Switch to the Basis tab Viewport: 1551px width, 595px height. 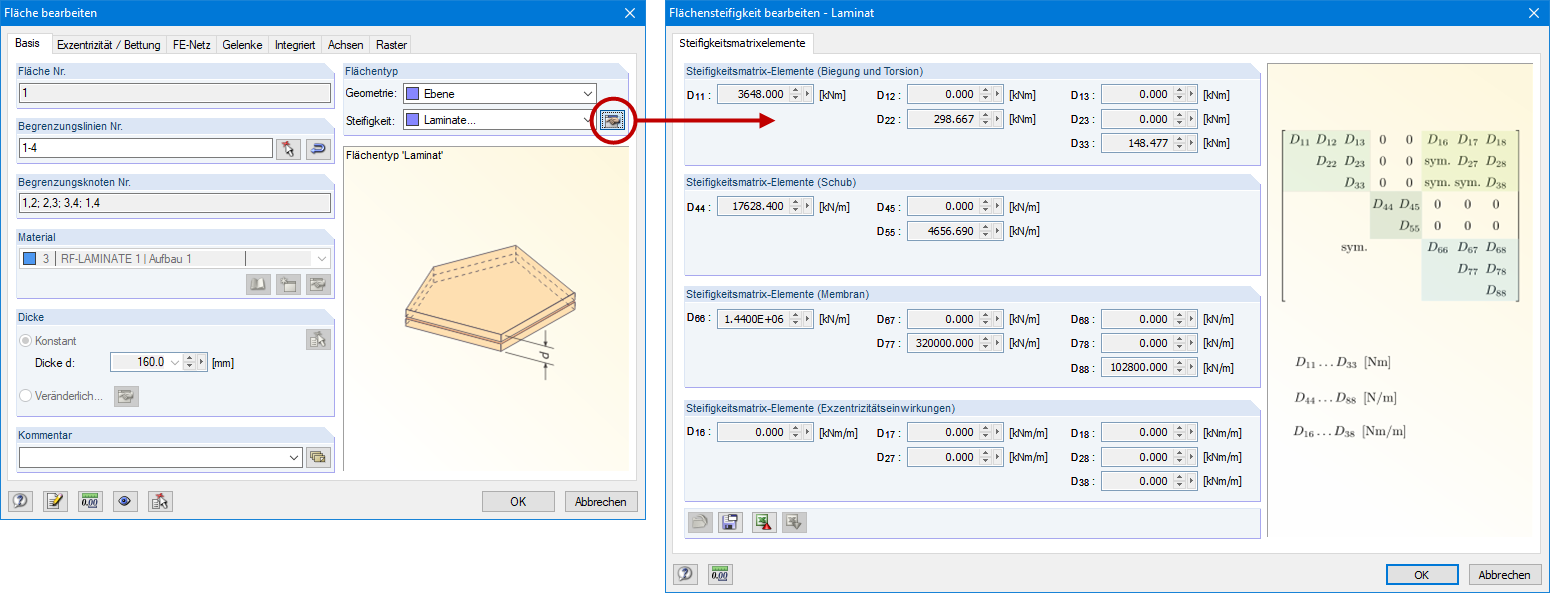28,44
